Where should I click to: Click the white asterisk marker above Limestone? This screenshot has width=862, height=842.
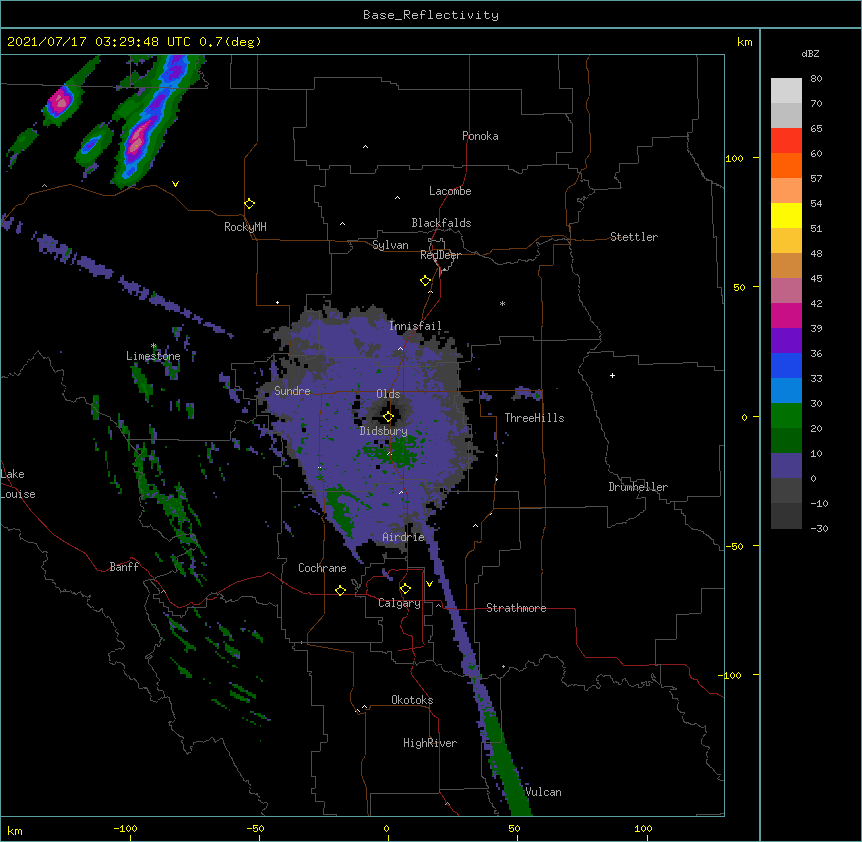154,346
